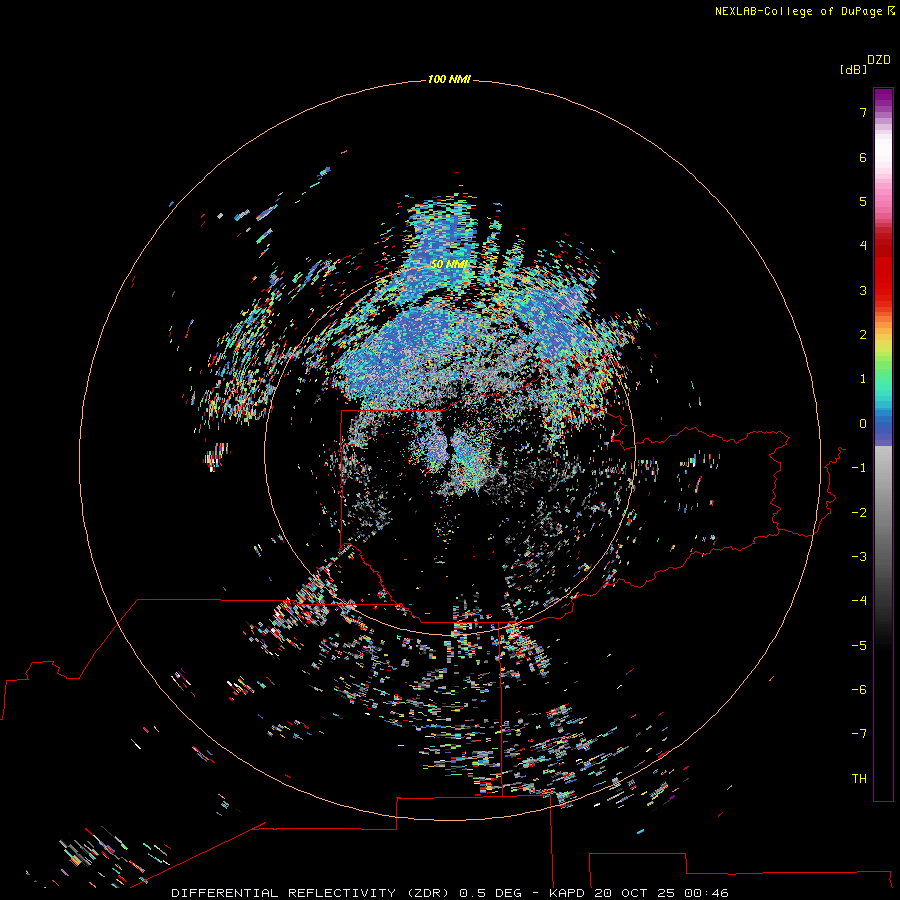Click the Differential Reflectivity (ZDR) caption text
The height and width of the screenshot is (900, 900).
(x=310, y=893)
